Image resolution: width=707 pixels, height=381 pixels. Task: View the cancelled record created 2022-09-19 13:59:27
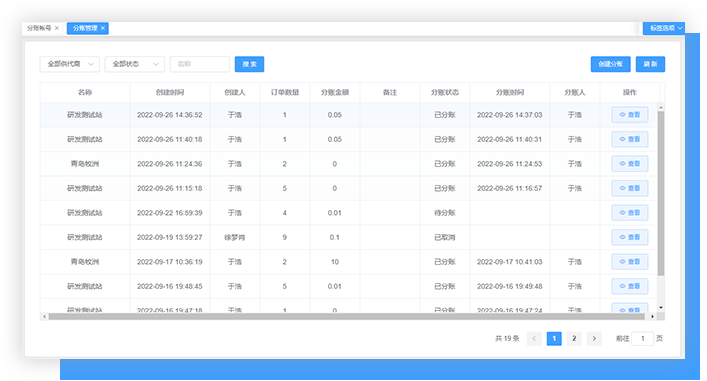(629, 237)
